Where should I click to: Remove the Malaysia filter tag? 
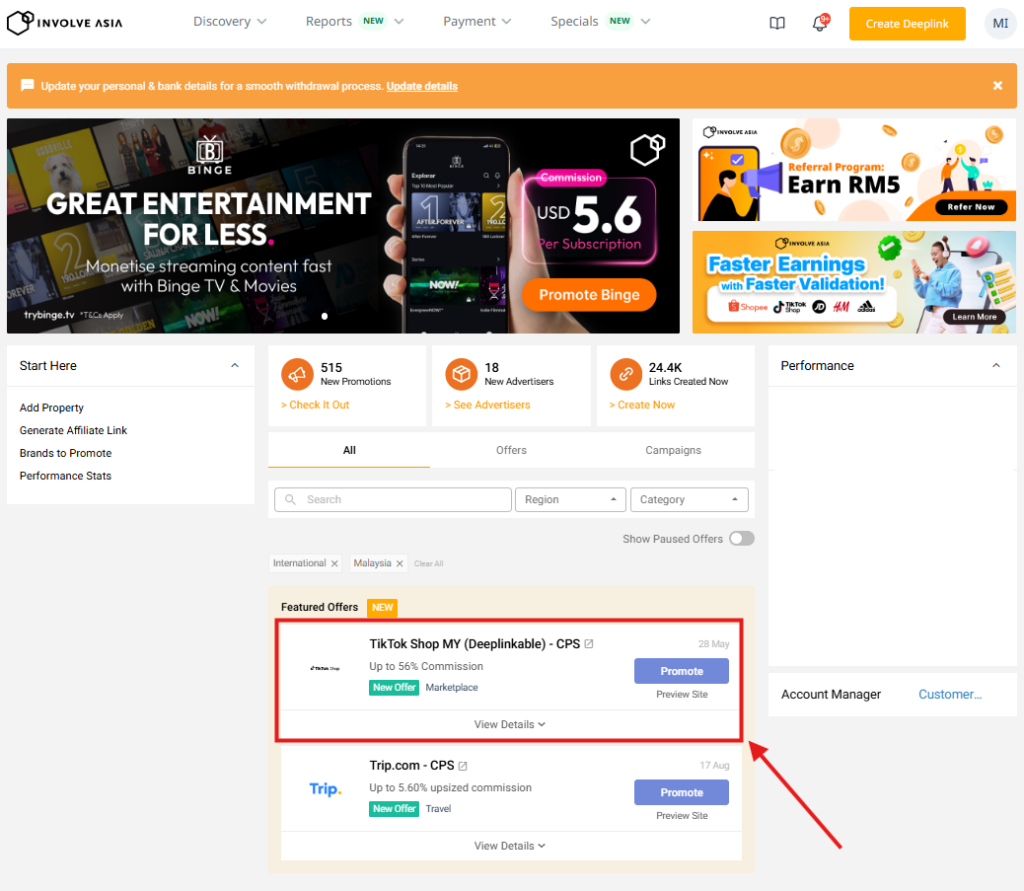(399, 564)
